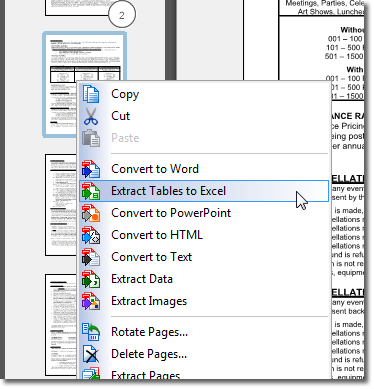Select Extract Tables to Excel entry
The height and width of the screenshot is (389, 374).
(x=204, y=191)
